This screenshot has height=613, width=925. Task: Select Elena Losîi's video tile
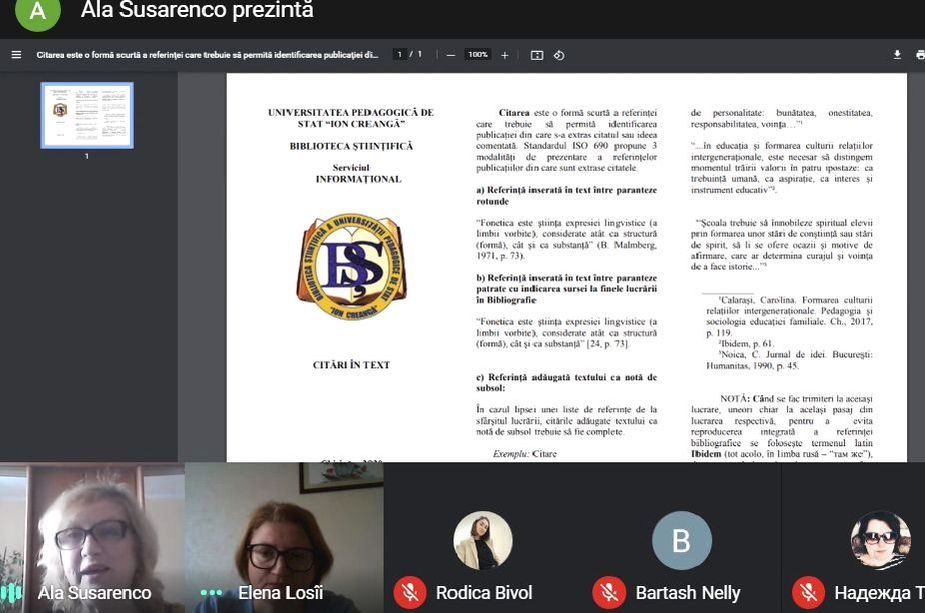point(284,537)
